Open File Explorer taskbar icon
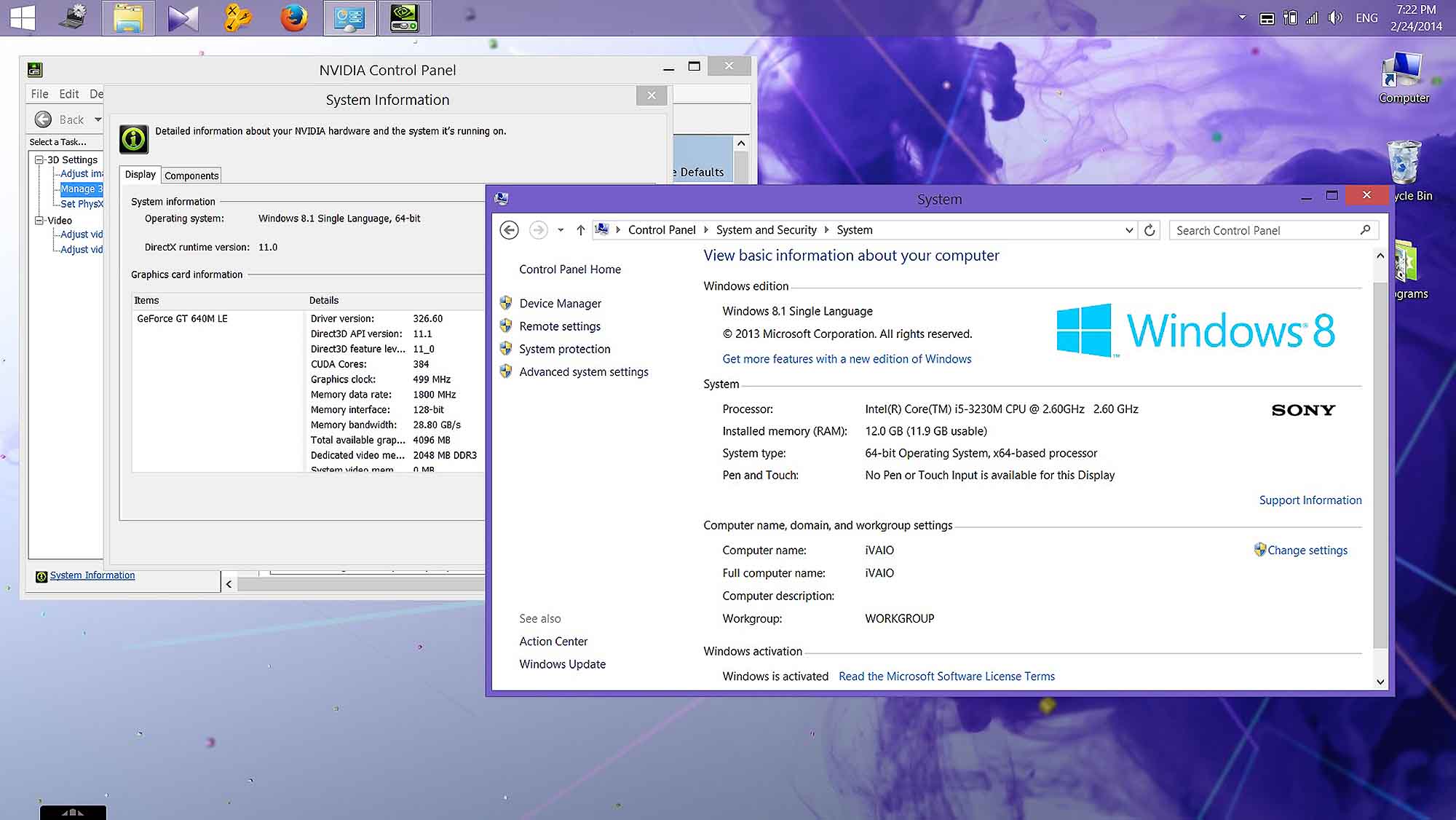This screenshot has height=820, width=1456. pos(128,18)
